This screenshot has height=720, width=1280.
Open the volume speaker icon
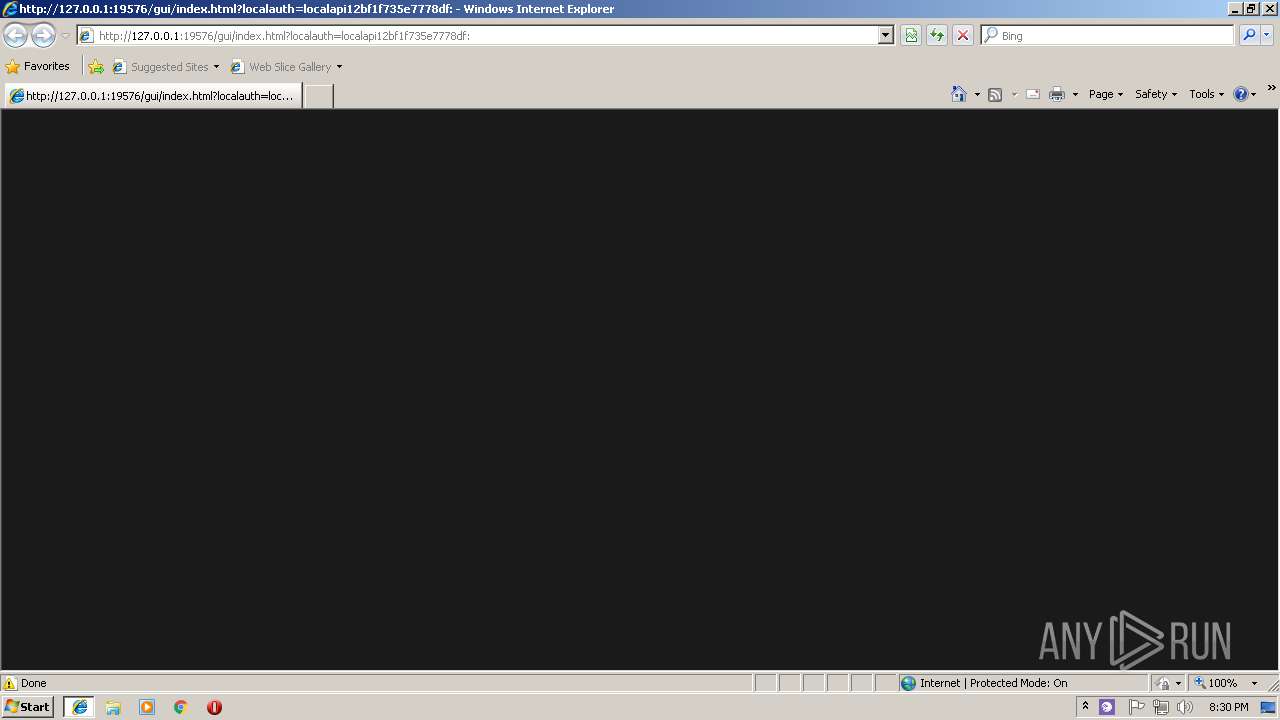click(x=1185, y=707)
